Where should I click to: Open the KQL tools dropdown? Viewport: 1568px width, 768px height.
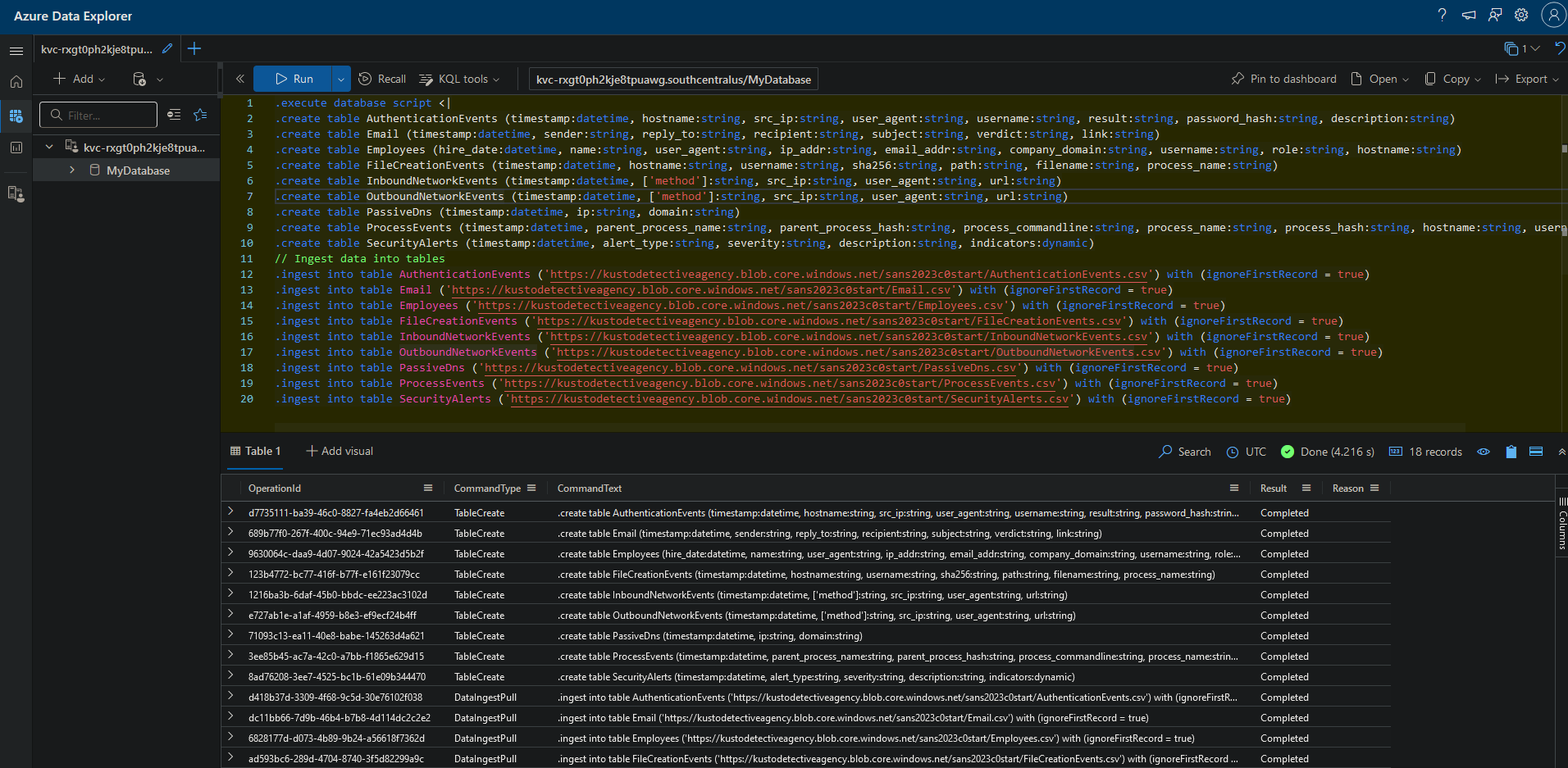460,79
